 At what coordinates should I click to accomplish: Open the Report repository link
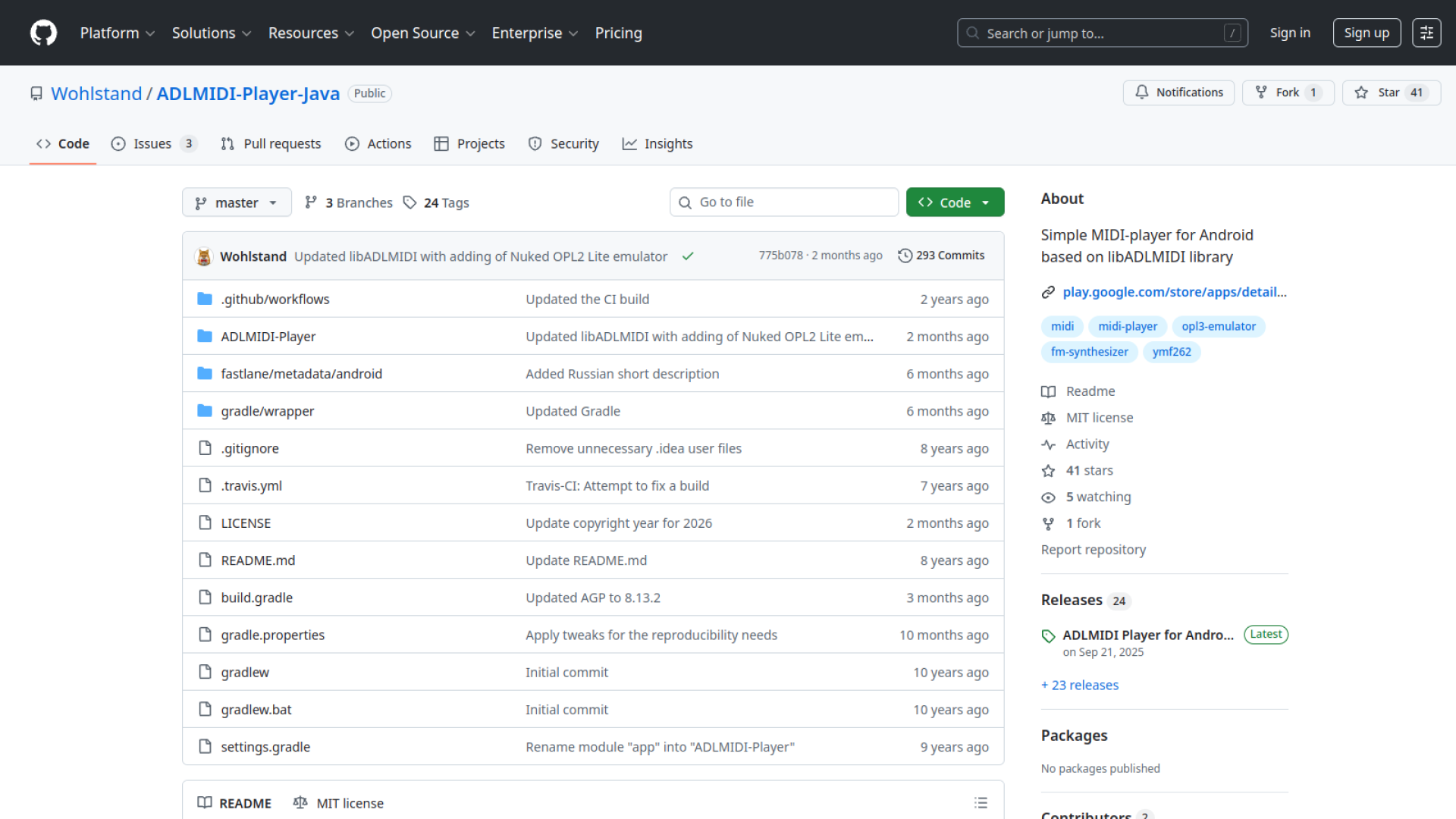[1094, 550]
